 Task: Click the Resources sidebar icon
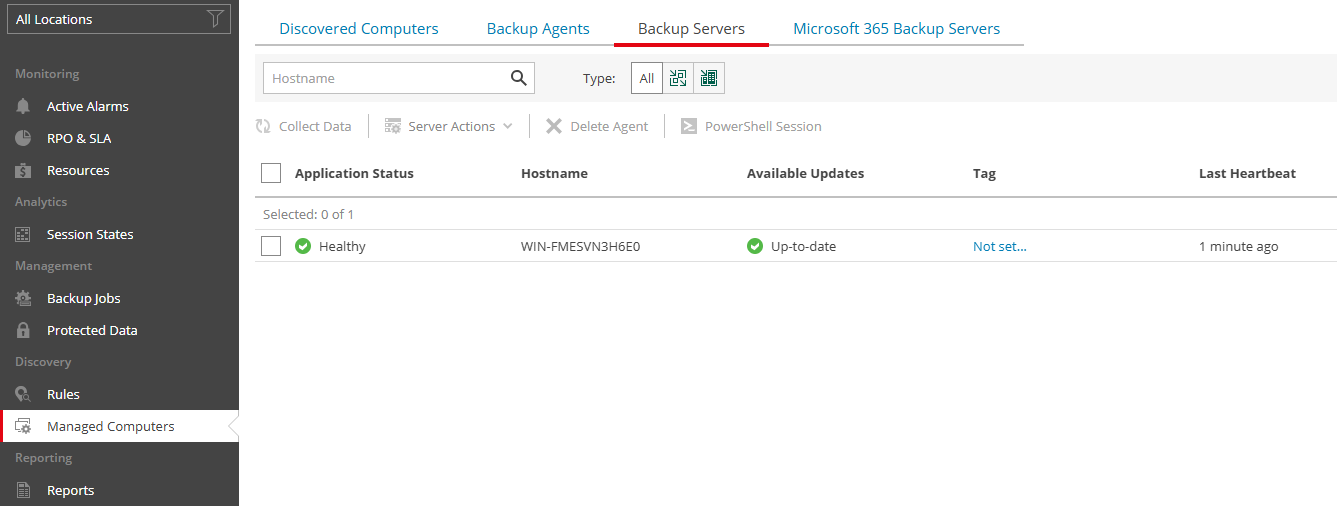click(23, 170)
